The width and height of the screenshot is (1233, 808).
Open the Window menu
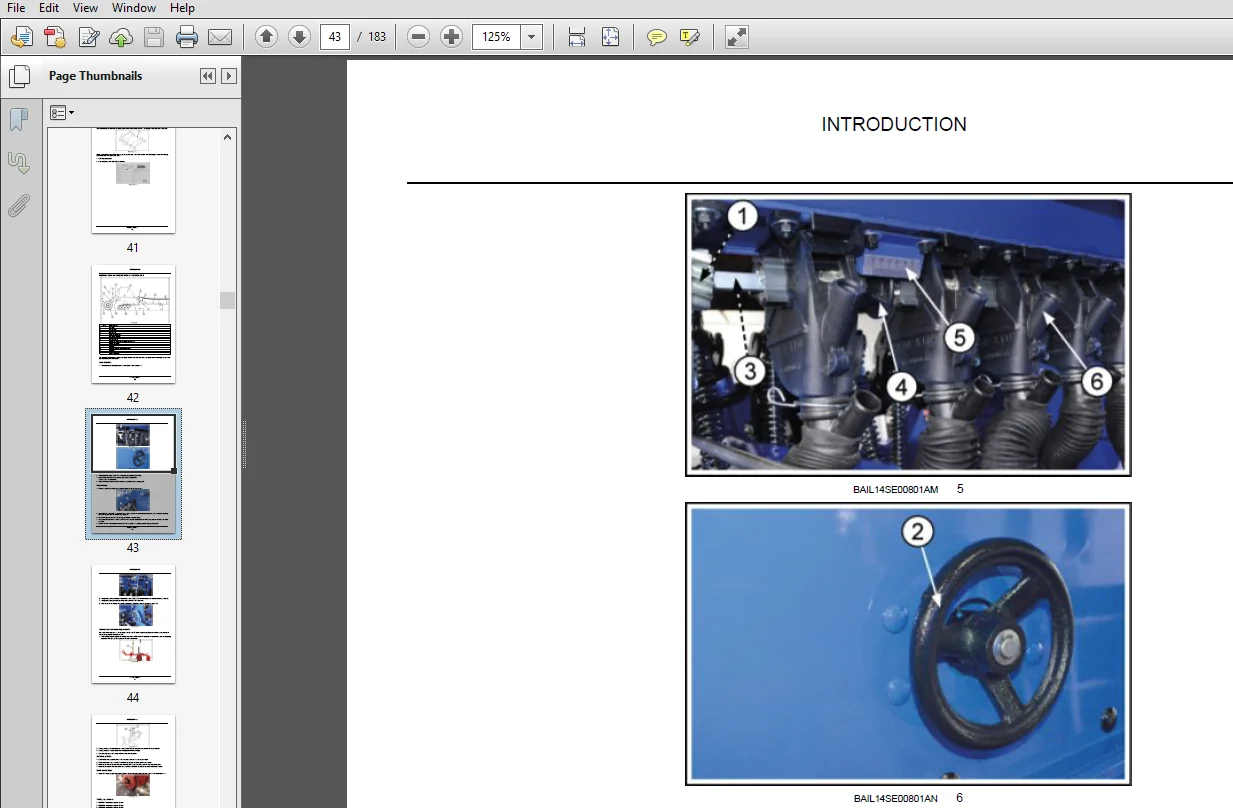tap(133, 8)
